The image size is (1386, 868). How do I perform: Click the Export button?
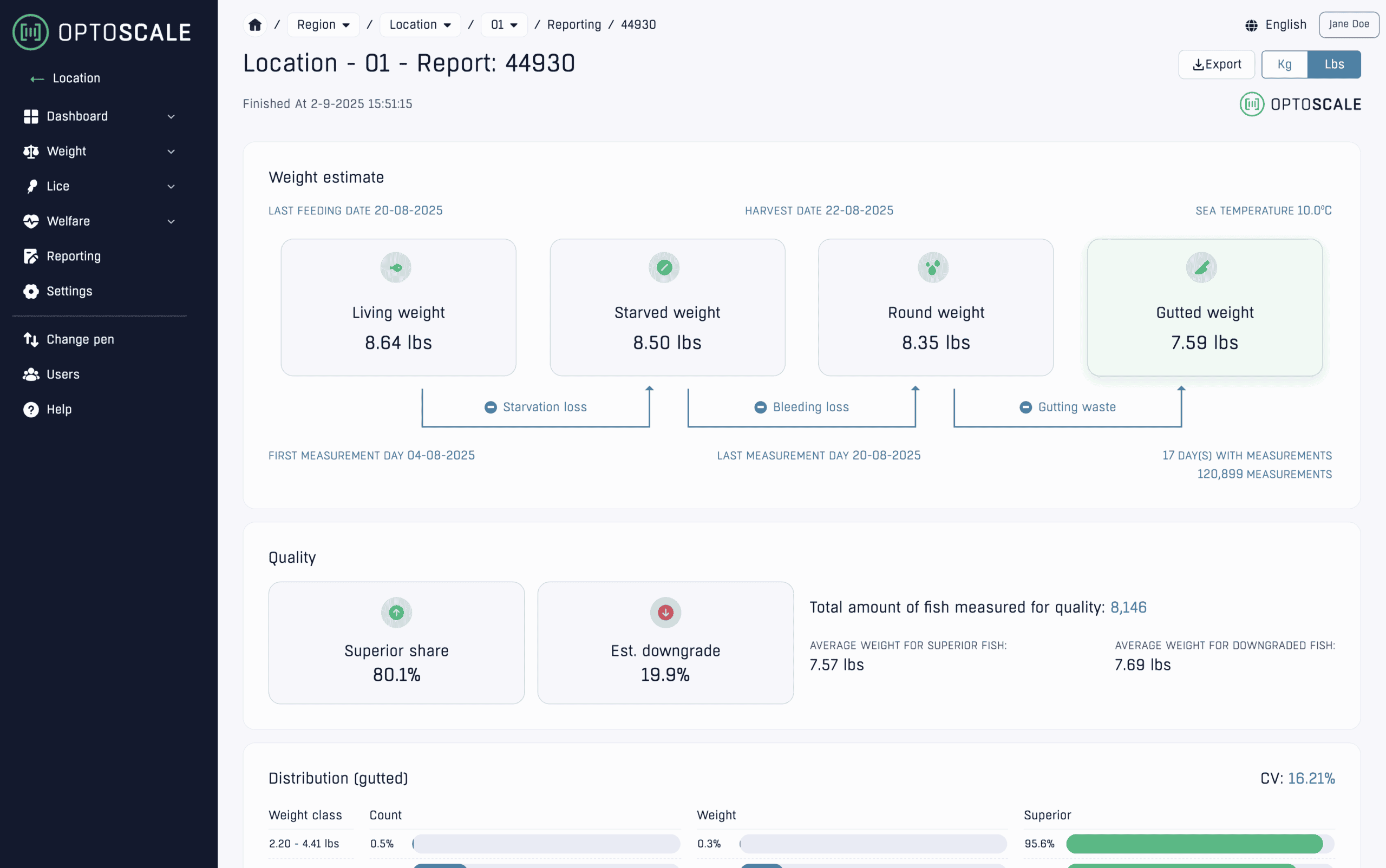(1217, 64)
